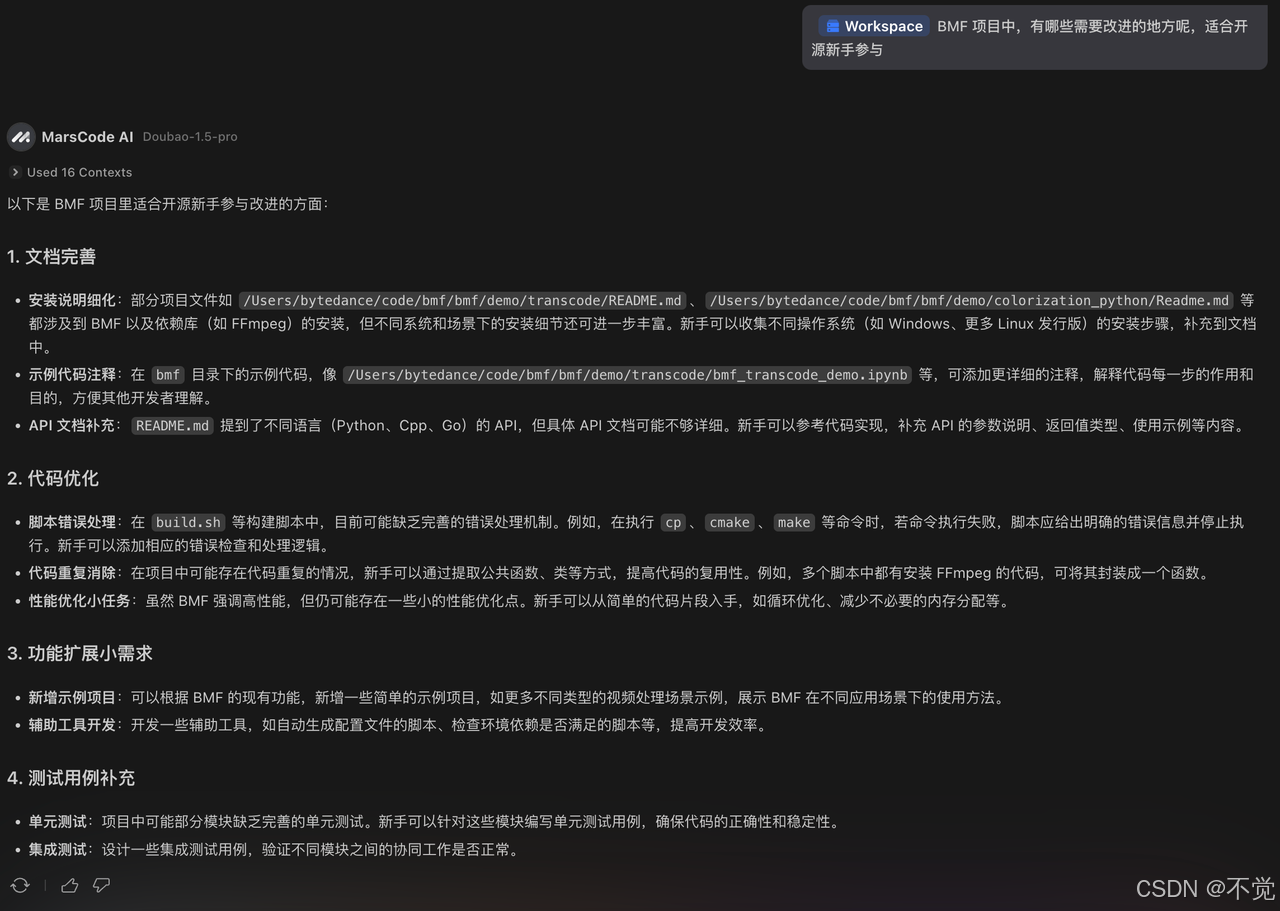Click the bmf directory code tag
The height and width of the screenshot is (911, 1280).
pyautogui.click(x=168, y=375)
